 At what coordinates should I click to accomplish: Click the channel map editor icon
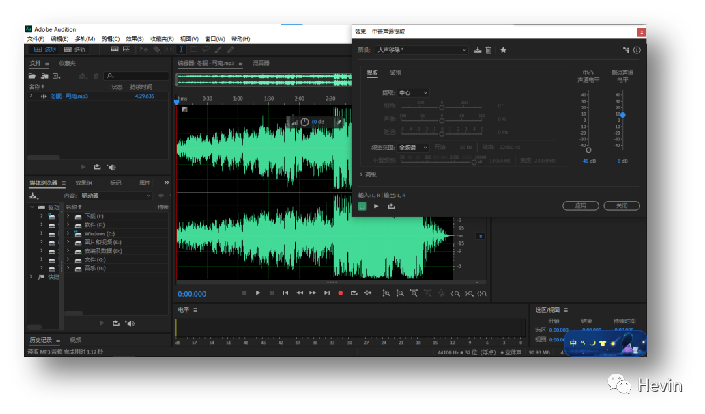coord(626,50)
